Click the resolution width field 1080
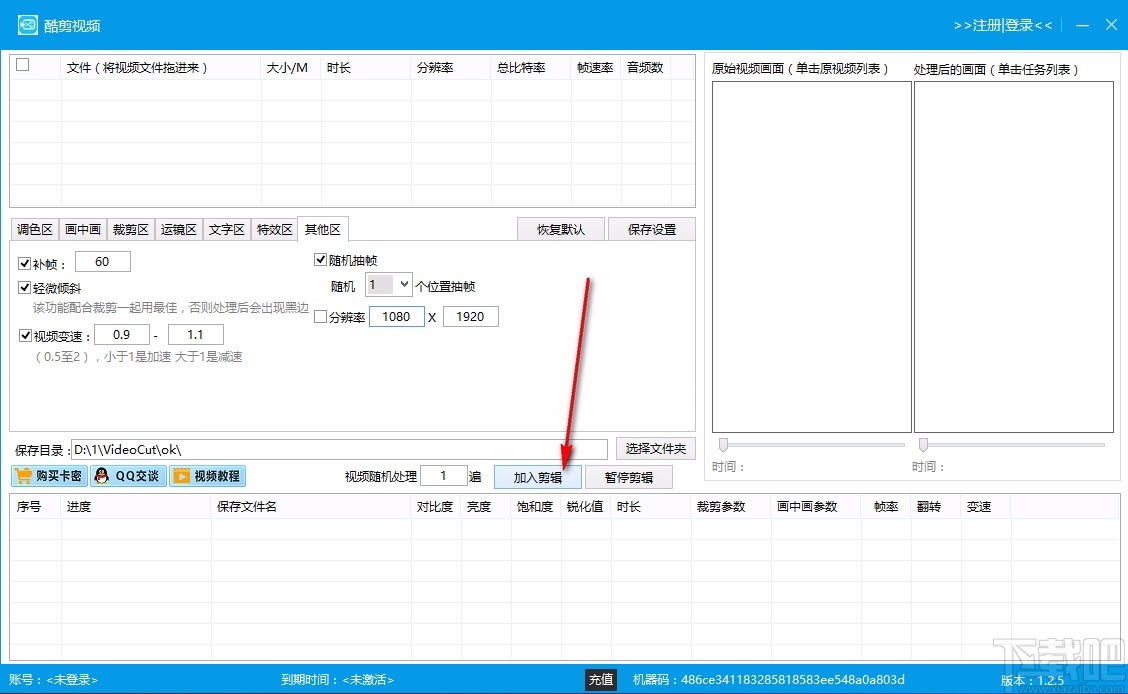 tap(396, 316)
